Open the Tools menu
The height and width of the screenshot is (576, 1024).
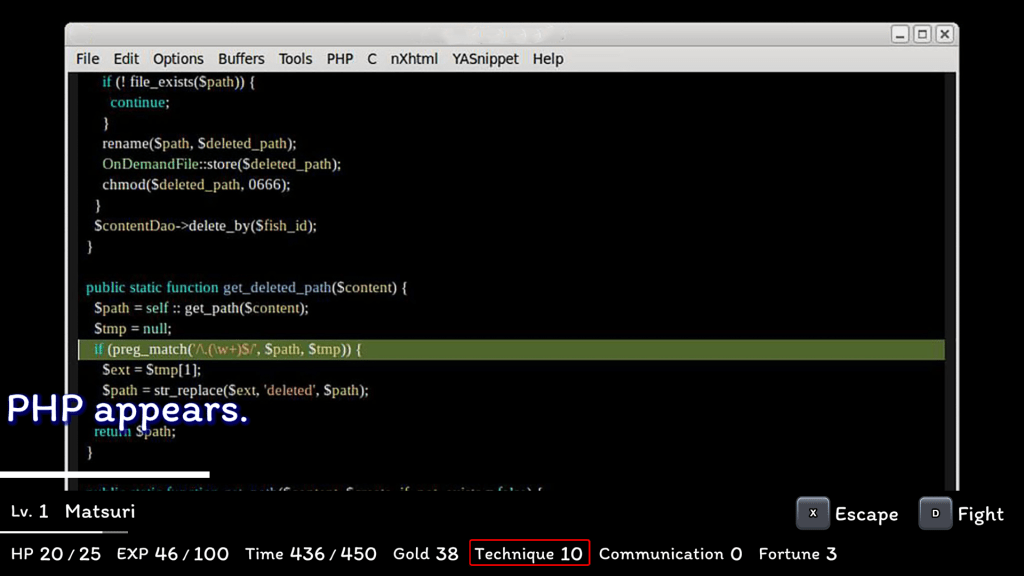pos(295,59)
